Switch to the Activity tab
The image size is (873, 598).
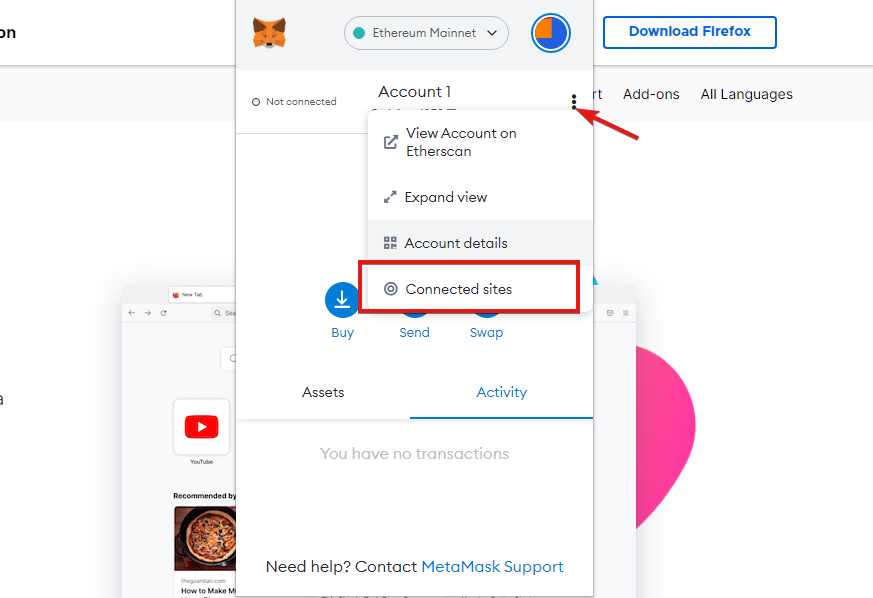(x=502, y=392)
